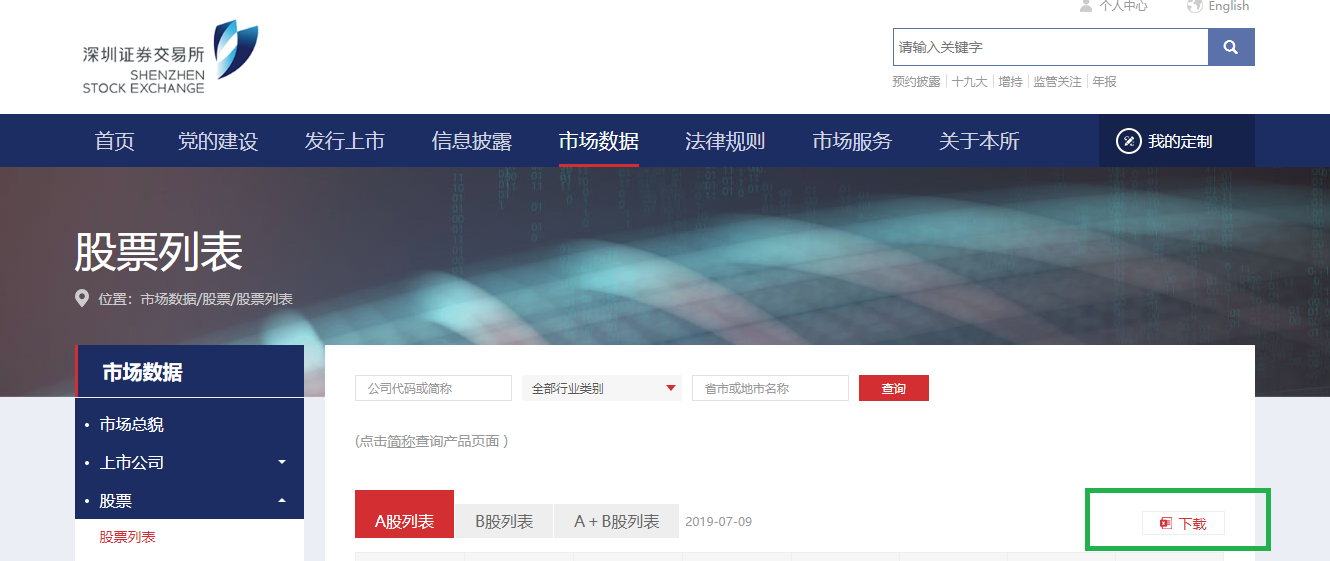Open the 党的建设 navigation menu
1330x561 pixels.
[x=218, y=141]
